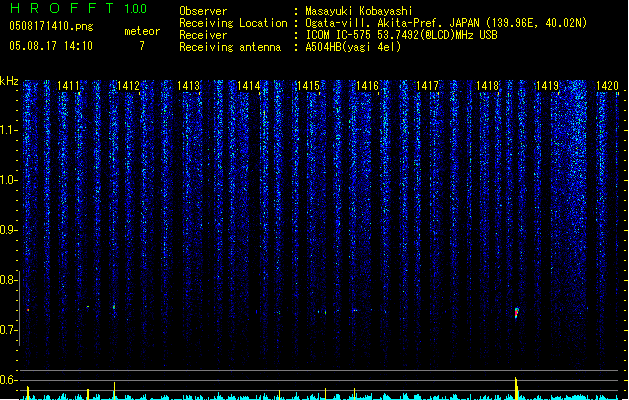Click the 1419 time marker
Viewport: 629px width, 400px height.
(548, 86)
